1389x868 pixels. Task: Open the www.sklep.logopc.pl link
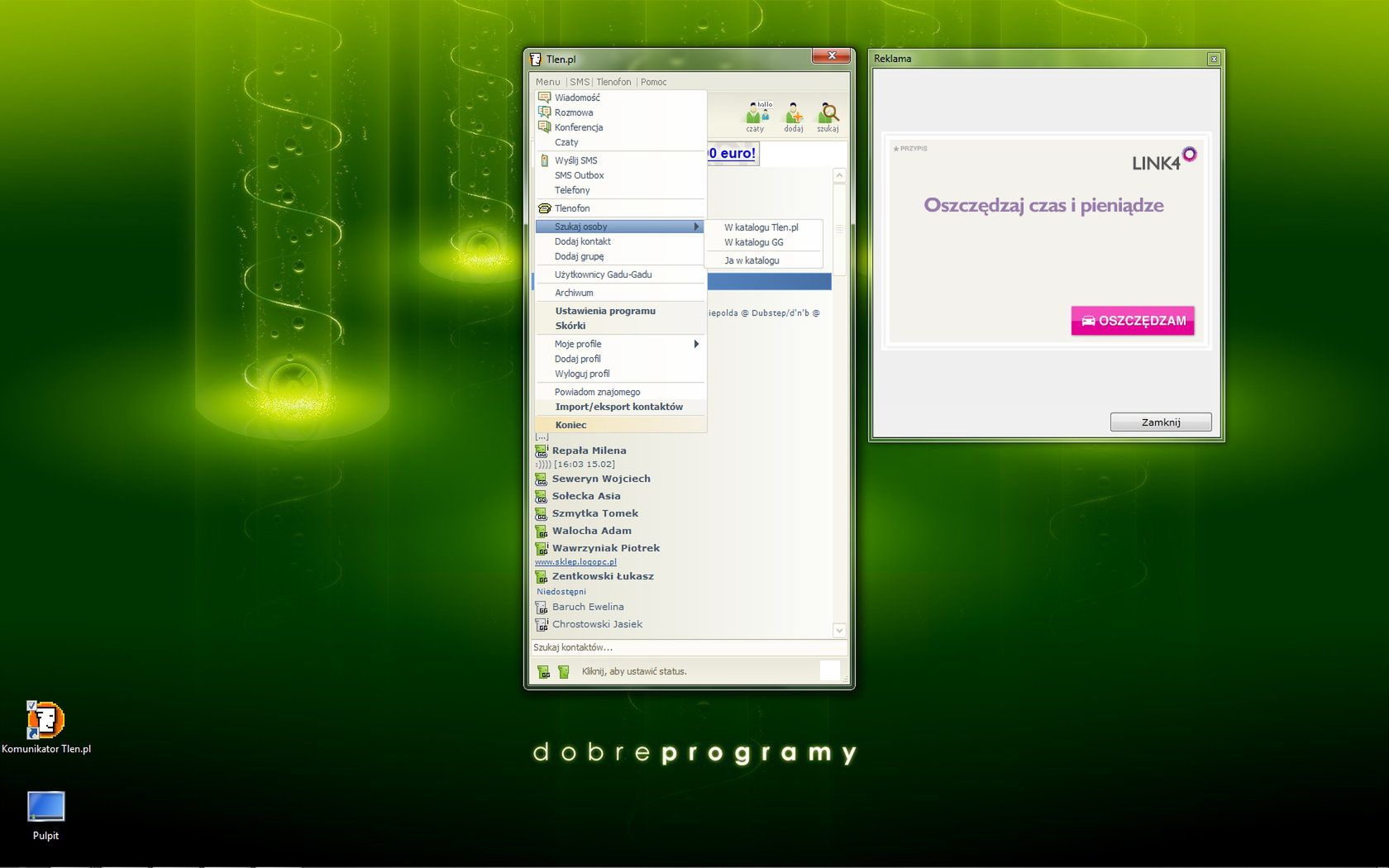pyautogui.click(x=575, y=562)
